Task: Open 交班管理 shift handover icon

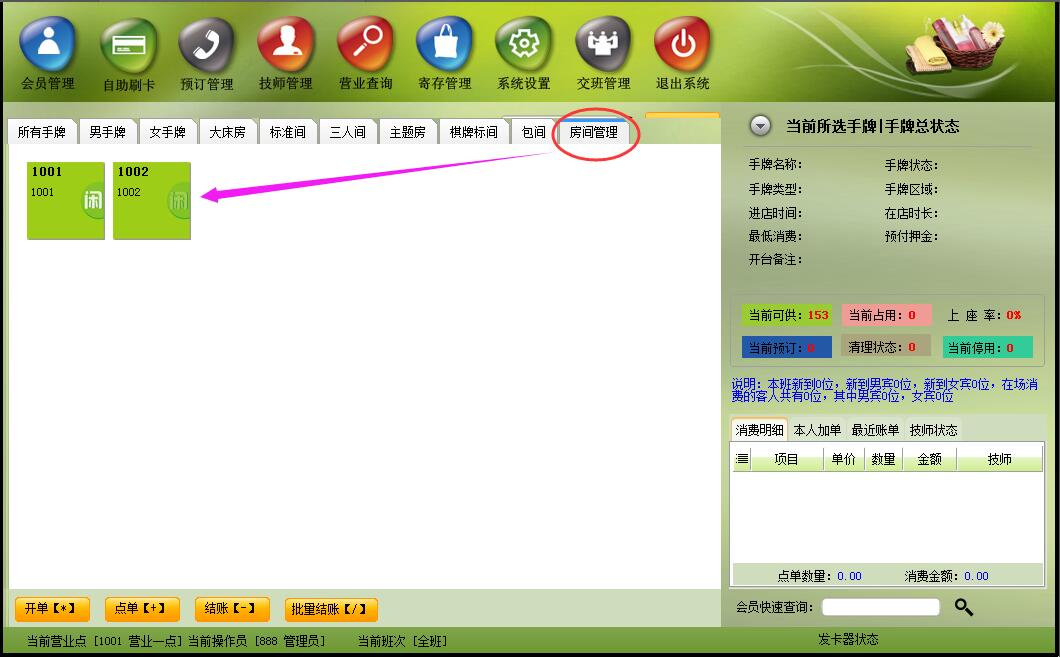Action: 603,45
